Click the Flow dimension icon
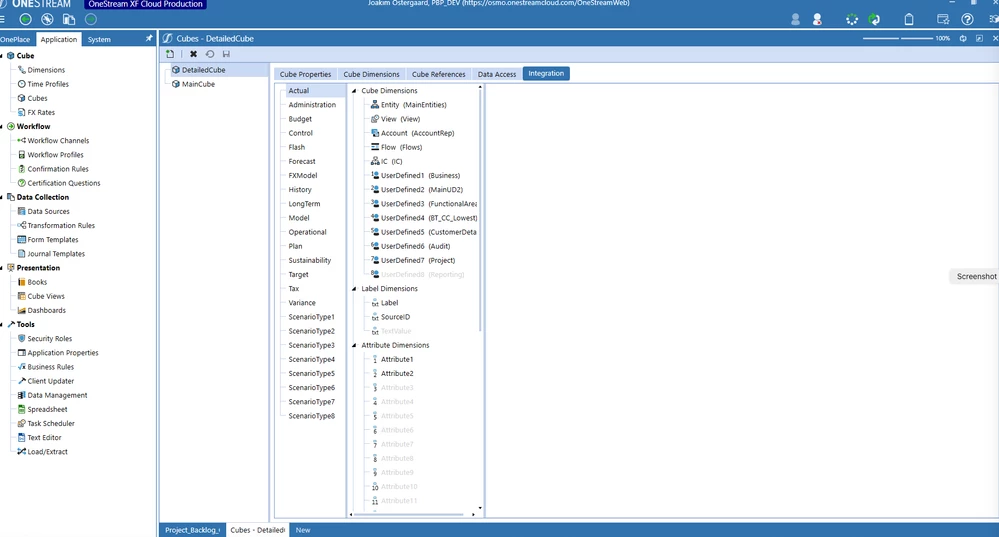Image resolution: width=999 pixels, height=537 pixels. (x=375, y=147)
